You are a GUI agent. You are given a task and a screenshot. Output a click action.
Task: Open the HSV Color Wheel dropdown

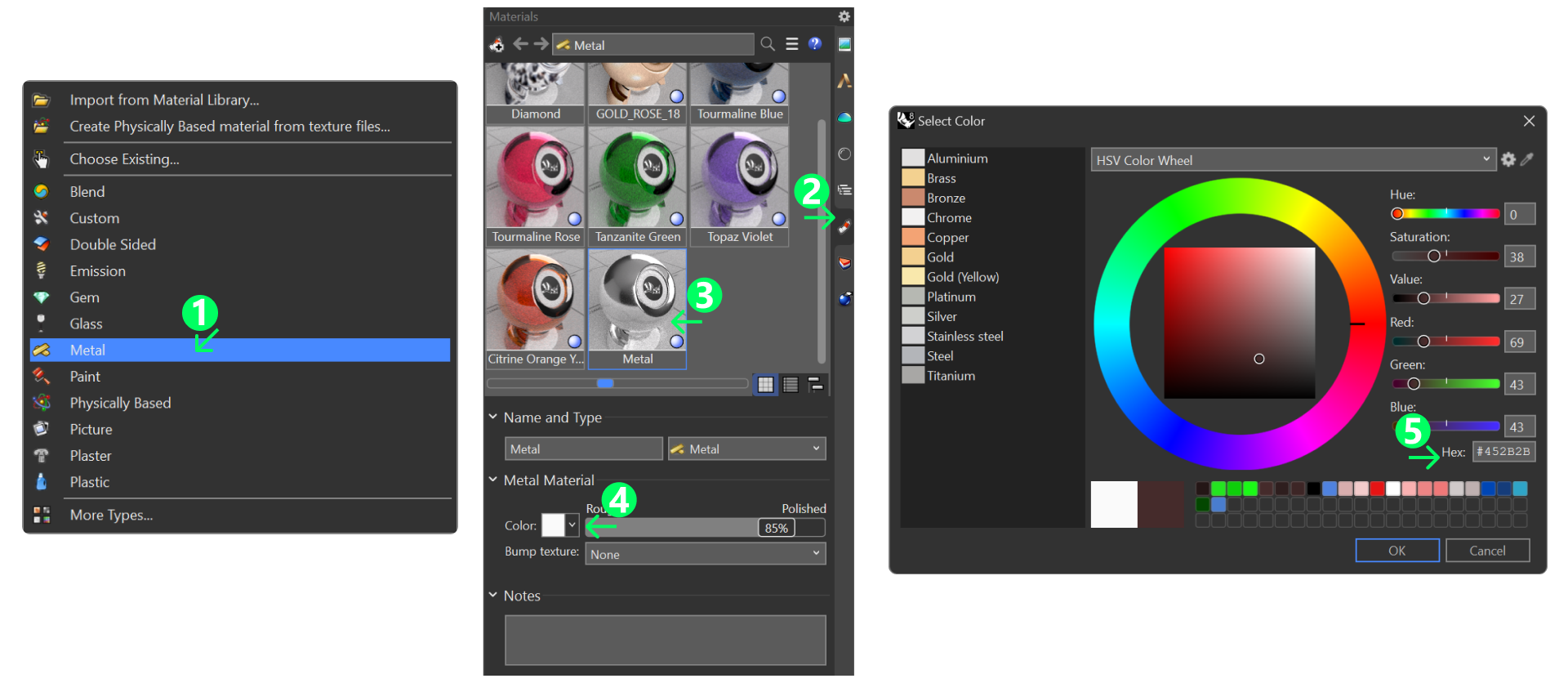click(x=1293, y=159)
